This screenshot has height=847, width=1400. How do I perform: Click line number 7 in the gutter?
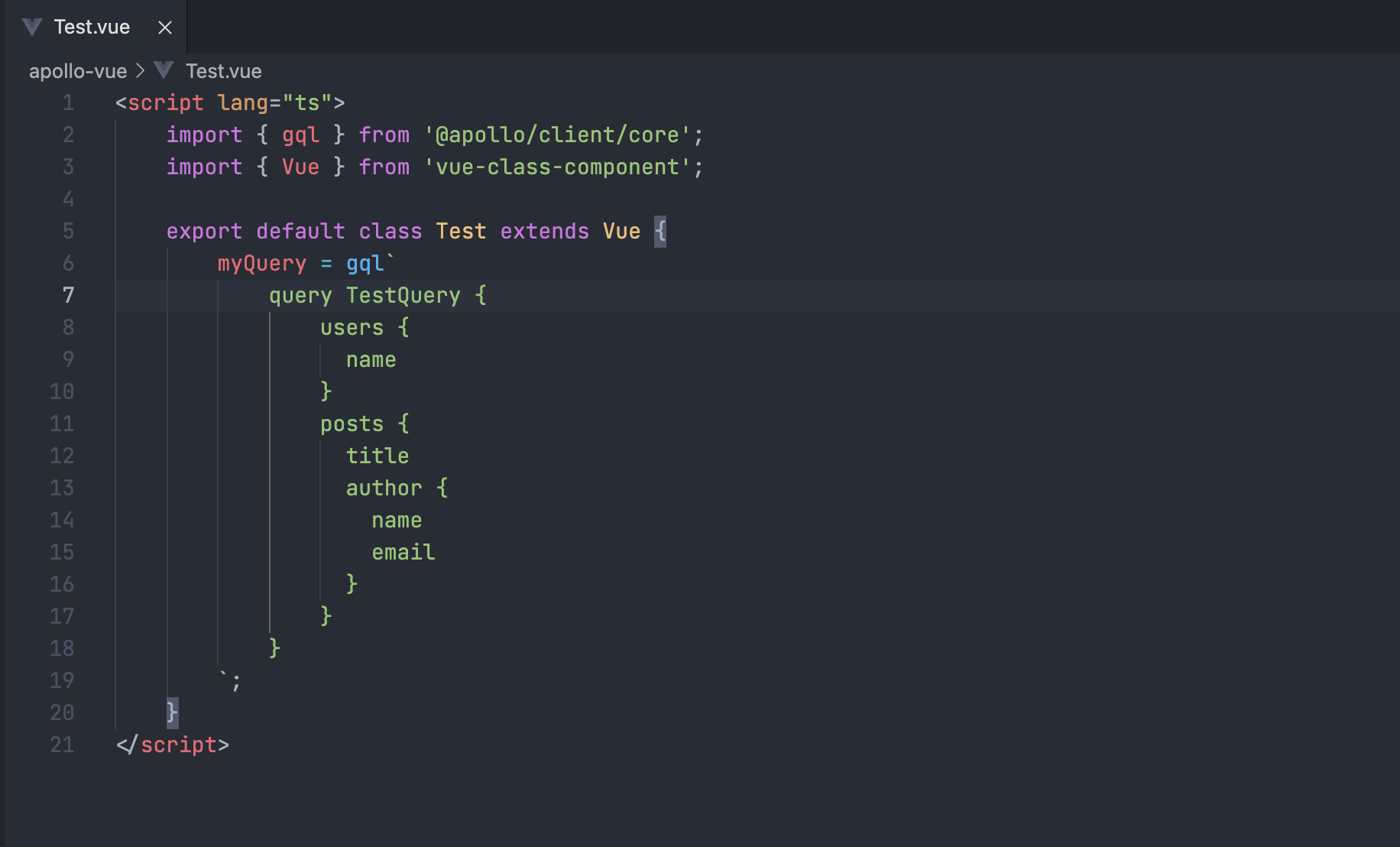coord(67,295)
